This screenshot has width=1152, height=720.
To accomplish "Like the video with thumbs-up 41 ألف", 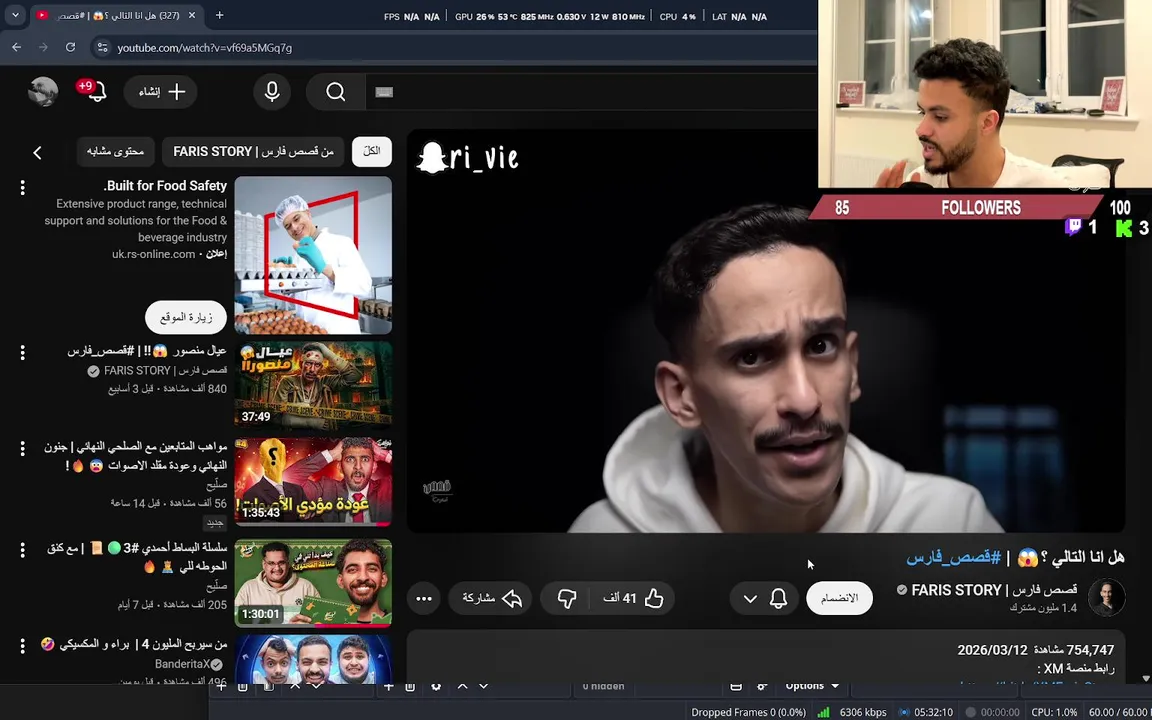I will click(x=632, y=599).
